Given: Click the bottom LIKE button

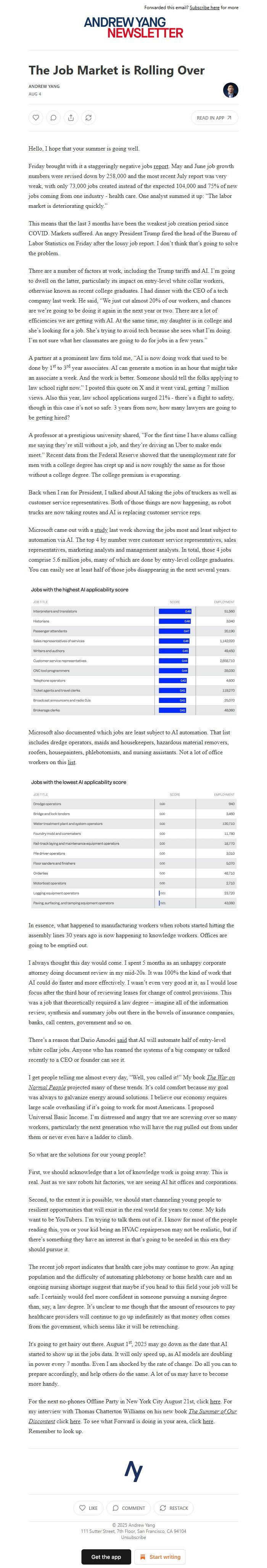Looking at the screenshot, I should click(88, 1508).
